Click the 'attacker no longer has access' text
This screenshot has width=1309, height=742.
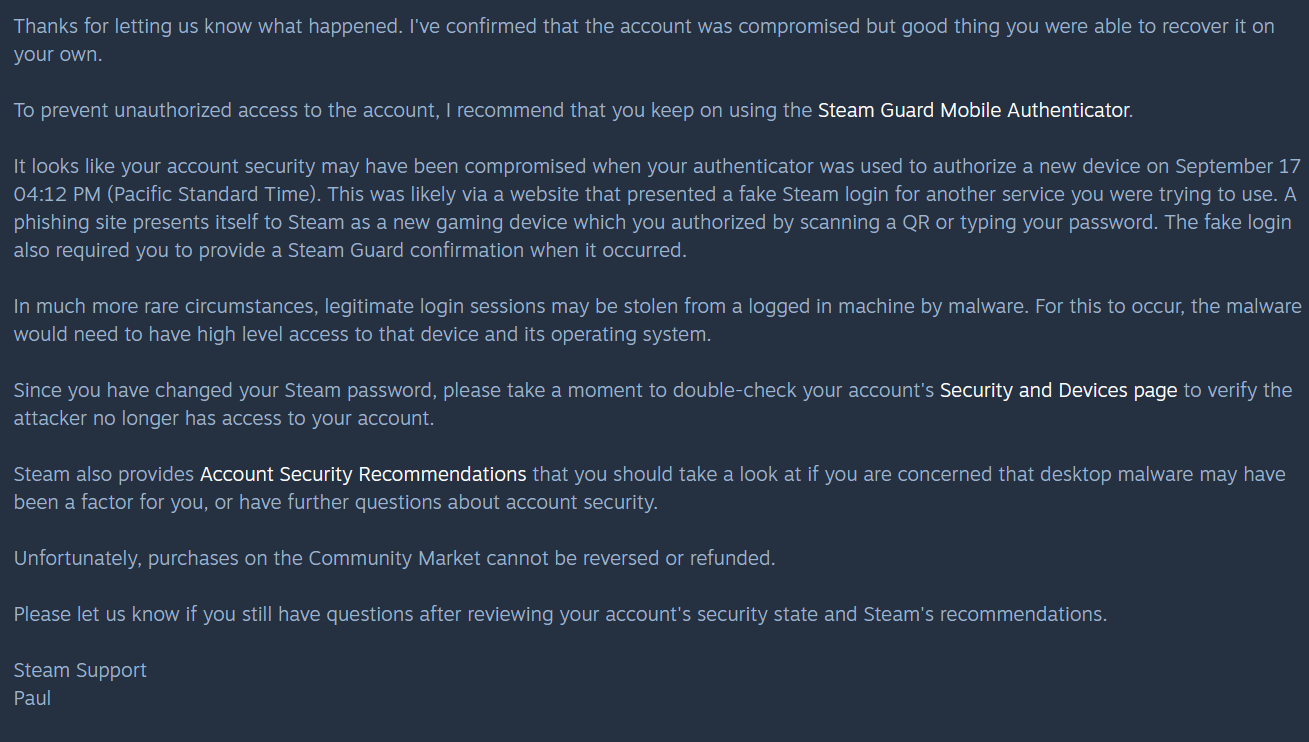222,418
